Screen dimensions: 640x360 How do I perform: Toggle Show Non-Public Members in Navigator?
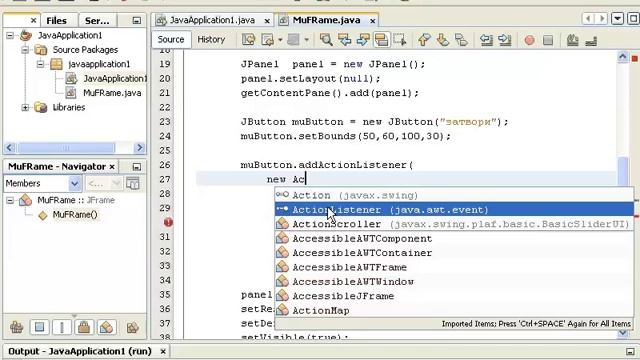pyautogui.click(x=84, y=327)
